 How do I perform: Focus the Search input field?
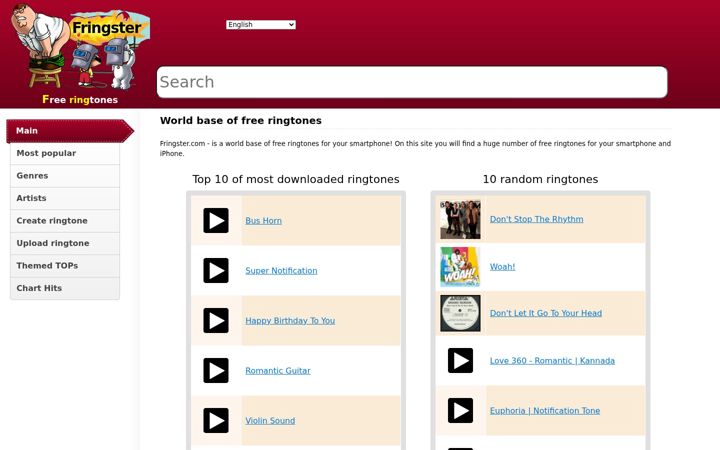point(412,82)
